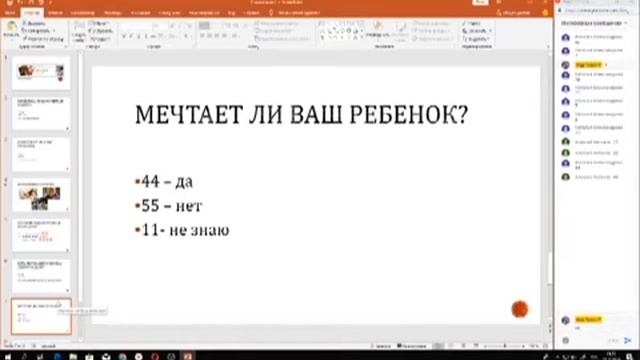This screenshot has width=640, height=360.
Task: Switch to Reading view in the status bar
Action: [463, 346]
